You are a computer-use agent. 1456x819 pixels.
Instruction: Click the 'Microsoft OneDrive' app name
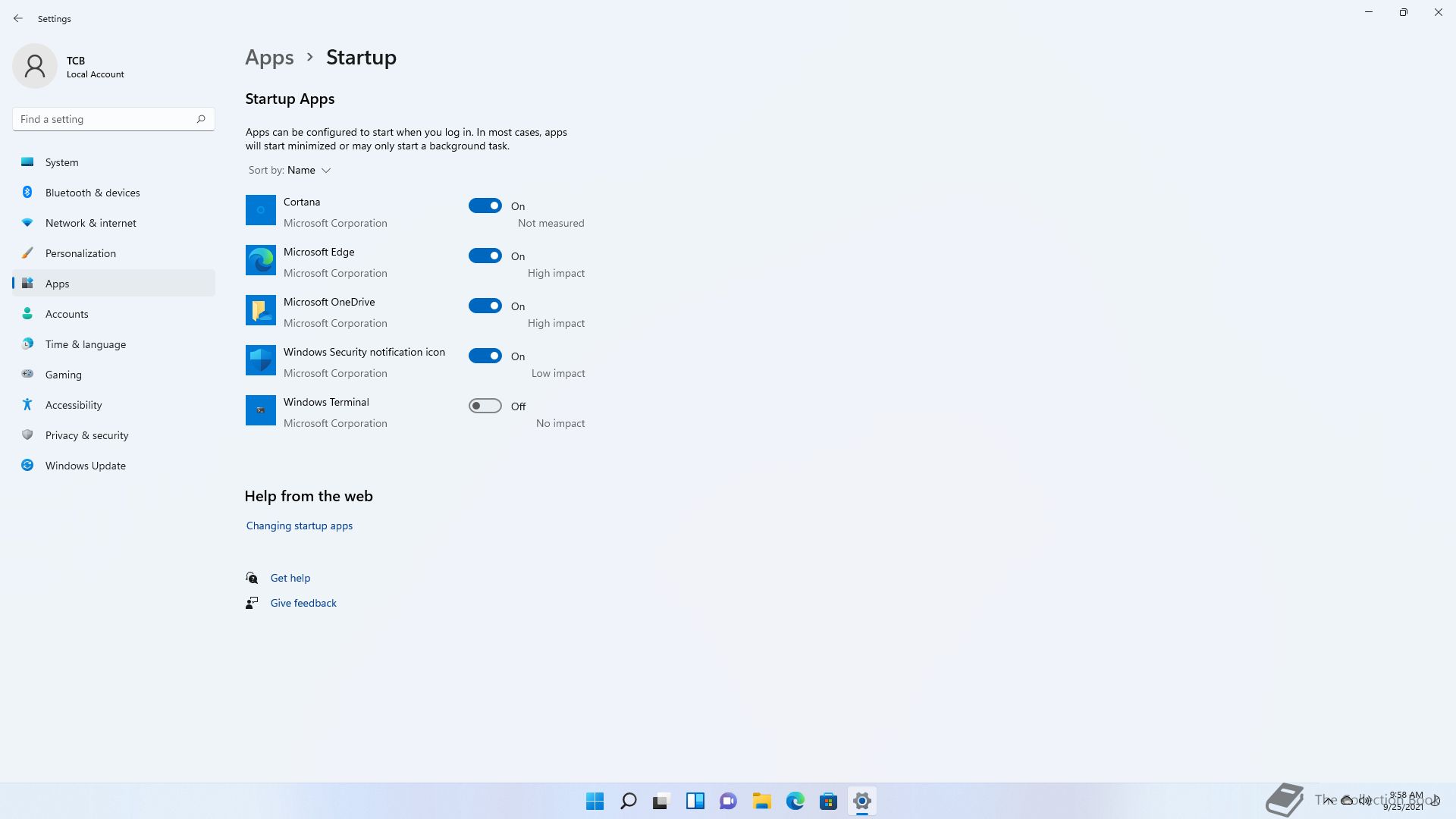coord(329,302)
